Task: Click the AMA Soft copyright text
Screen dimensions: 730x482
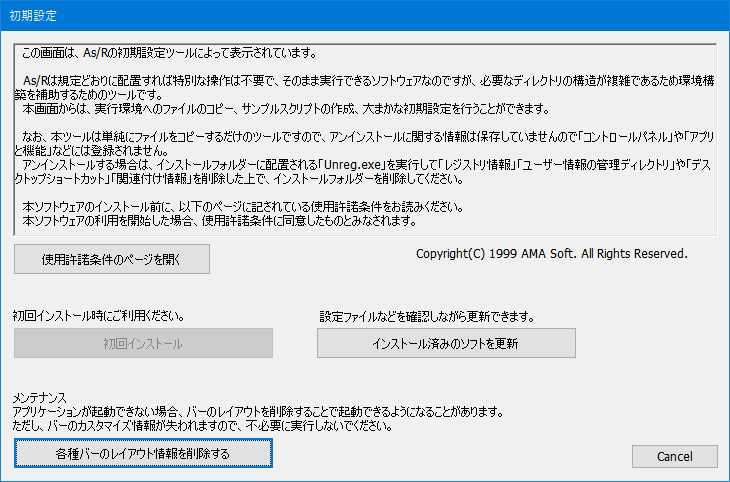Action: pyautogui.click(x=551, y=254)
